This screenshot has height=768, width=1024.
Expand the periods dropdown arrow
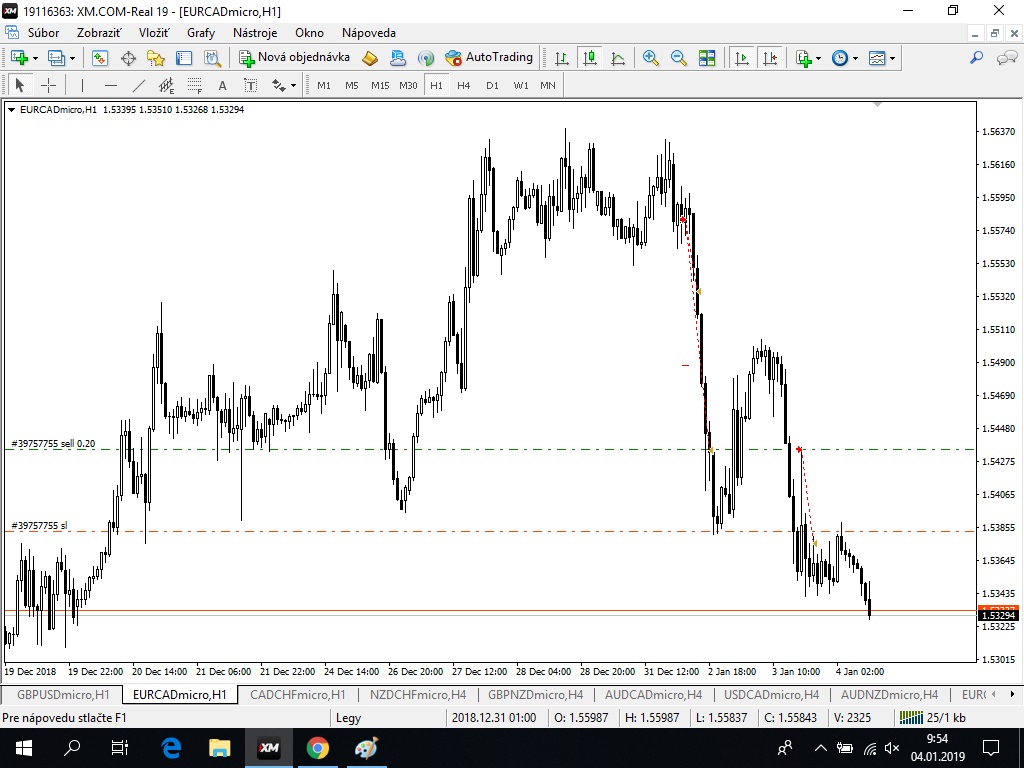tap(856, 58)
